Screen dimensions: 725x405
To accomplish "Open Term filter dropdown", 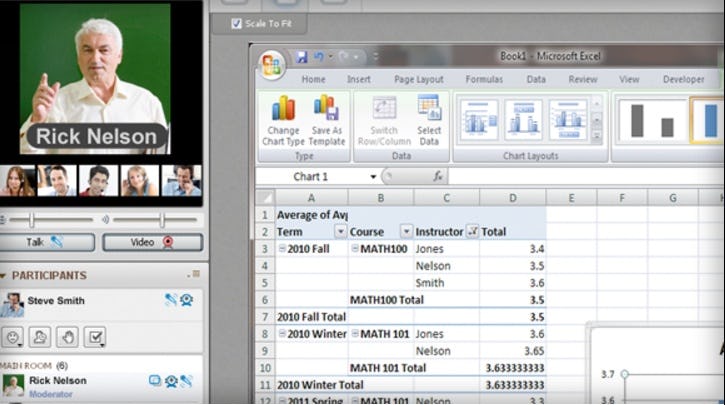I will click(x=340, y=231).
